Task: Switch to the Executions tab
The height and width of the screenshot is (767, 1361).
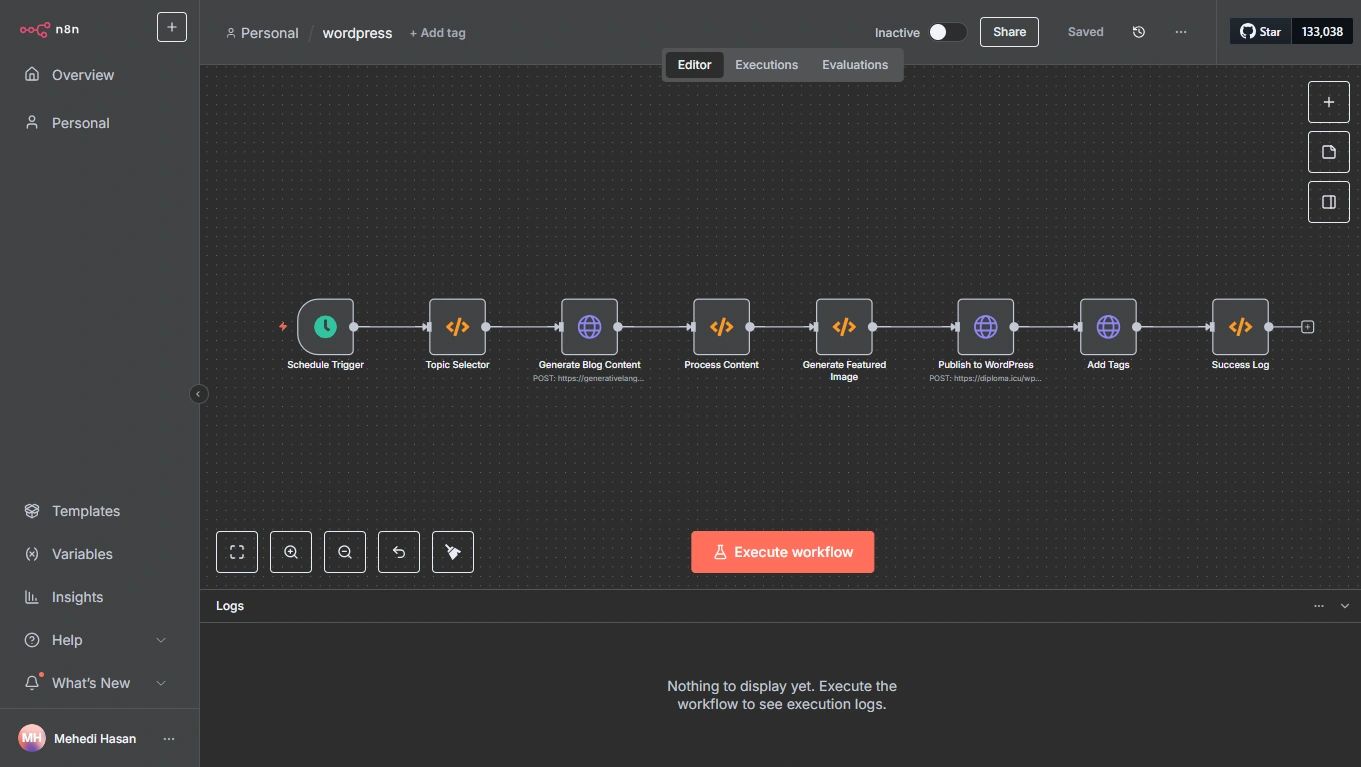Action: tap(766, 65)
